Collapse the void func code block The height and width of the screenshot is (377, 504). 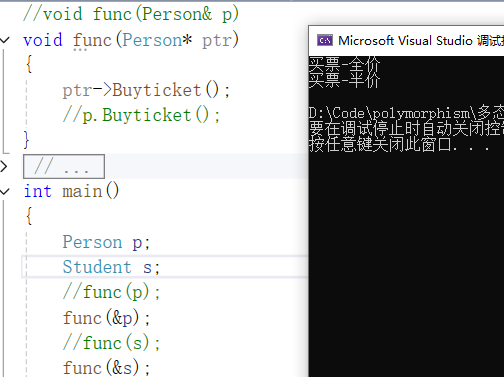pos(5,40)
